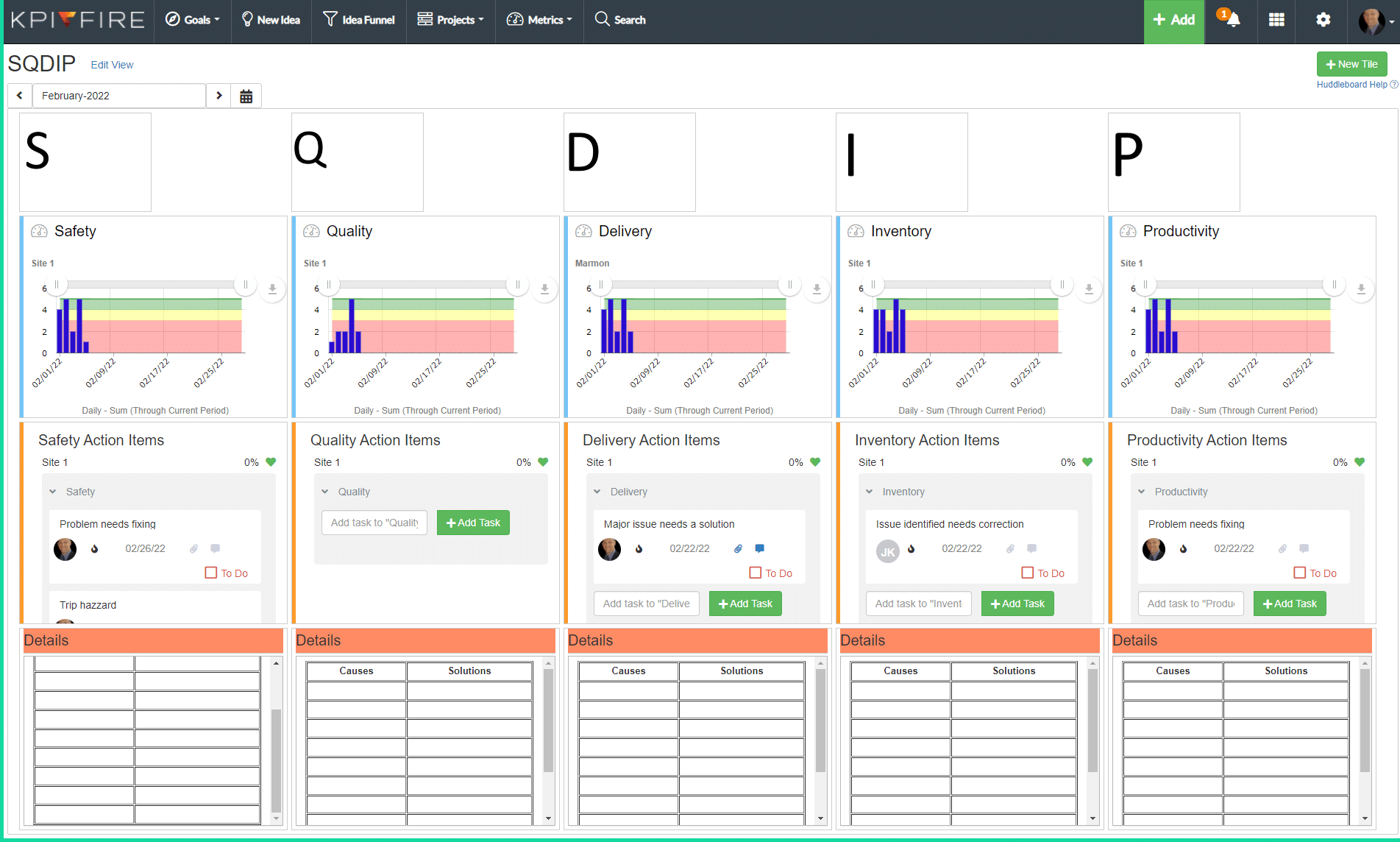
Task: Download the Safety chart data
Action: (x=272, y=289)
